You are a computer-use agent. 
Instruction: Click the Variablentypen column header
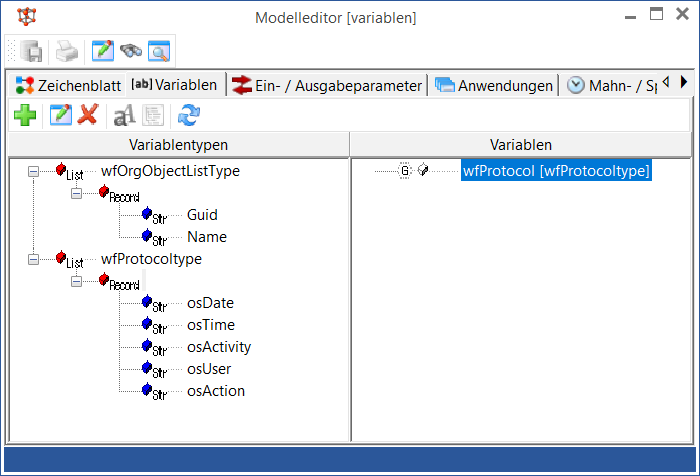coord(178,145)
